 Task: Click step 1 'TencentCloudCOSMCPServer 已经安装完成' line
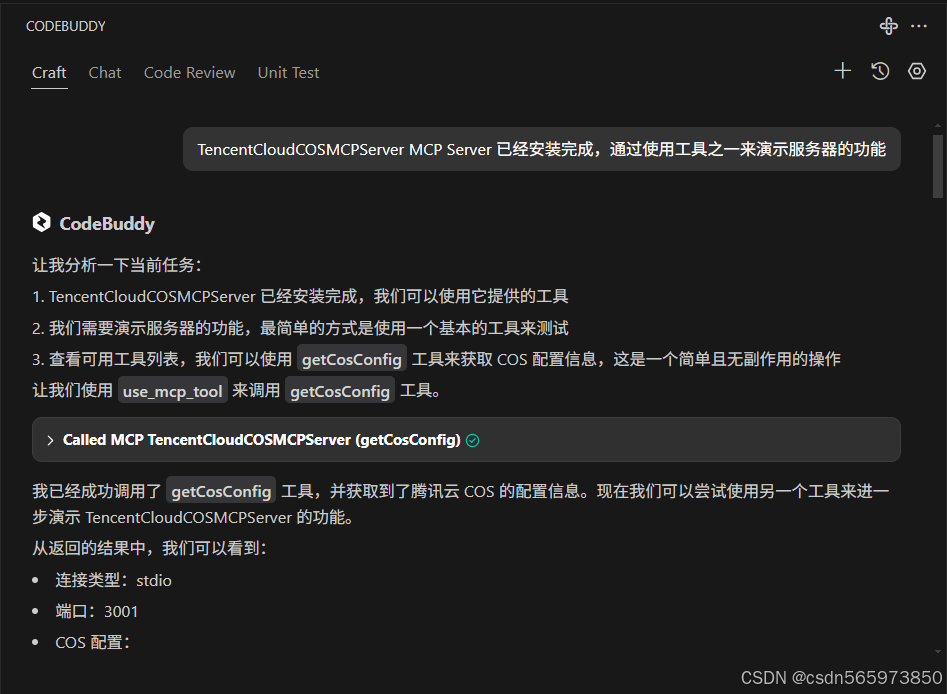click(300, 296)
